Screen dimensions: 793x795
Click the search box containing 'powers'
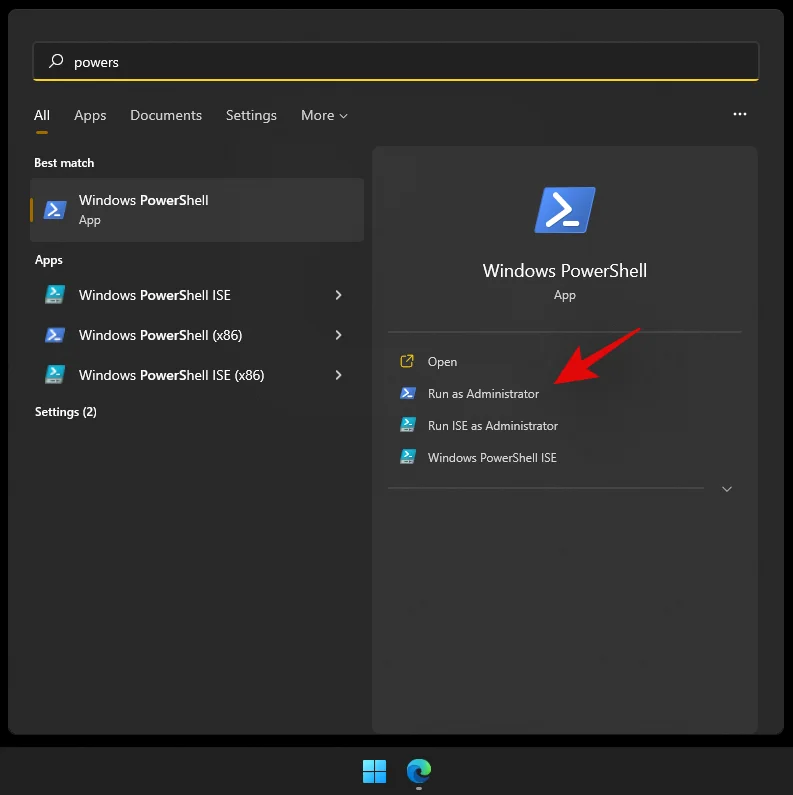click(395, 61)
